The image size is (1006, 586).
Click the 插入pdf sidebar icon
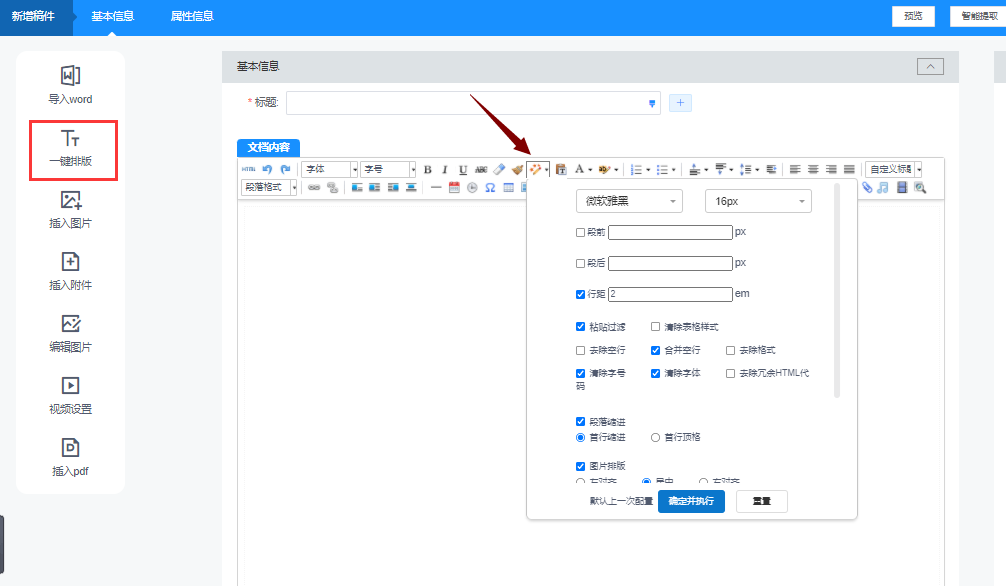click(x=70, y=458)
